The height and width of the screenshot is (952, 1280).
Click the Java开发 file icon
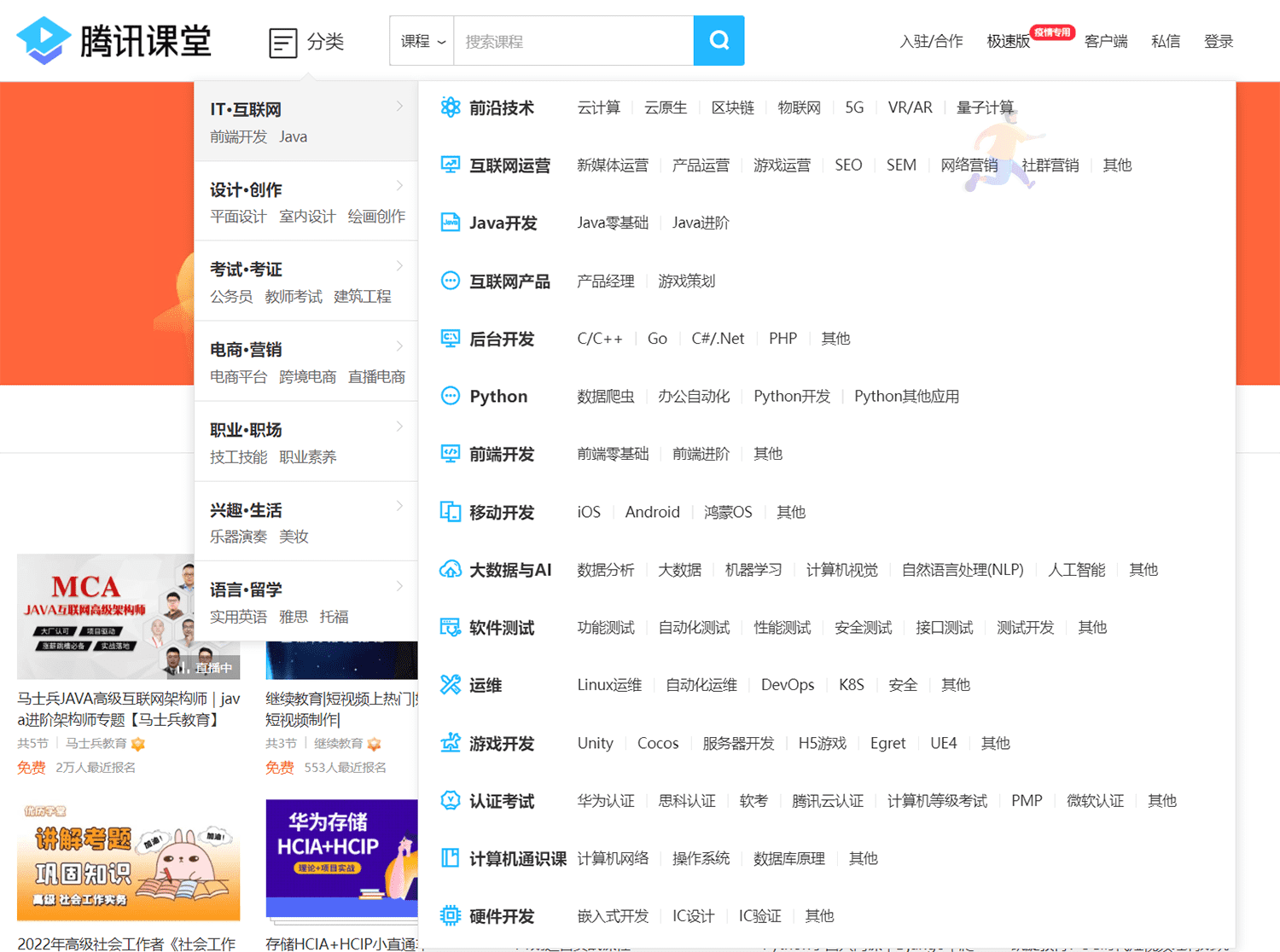click(450, 223)
